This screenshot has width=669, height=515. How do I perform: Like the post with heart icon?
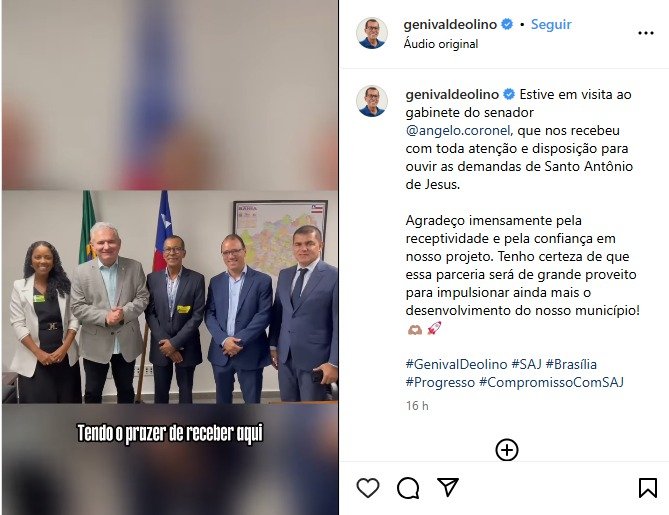[x=368, y=488]
